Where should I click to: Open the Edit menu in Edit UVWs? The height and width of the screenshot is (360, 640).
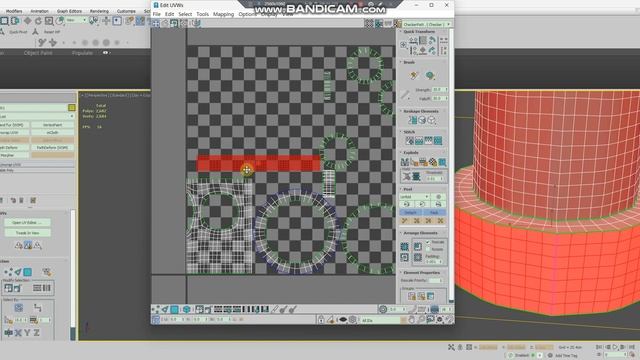tap(169, 14)
